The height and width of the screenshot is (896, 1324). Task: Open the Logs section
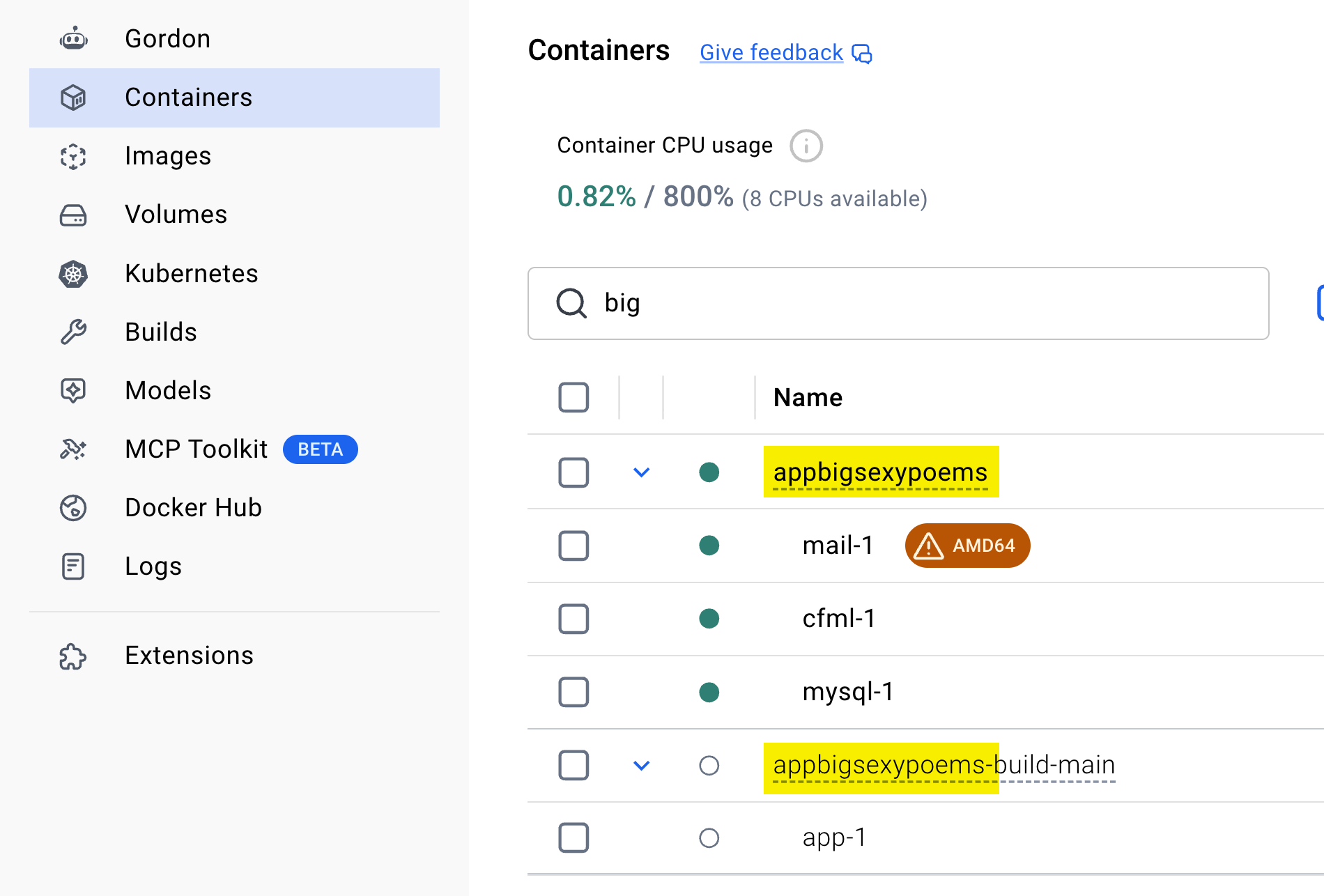(234, 566)
